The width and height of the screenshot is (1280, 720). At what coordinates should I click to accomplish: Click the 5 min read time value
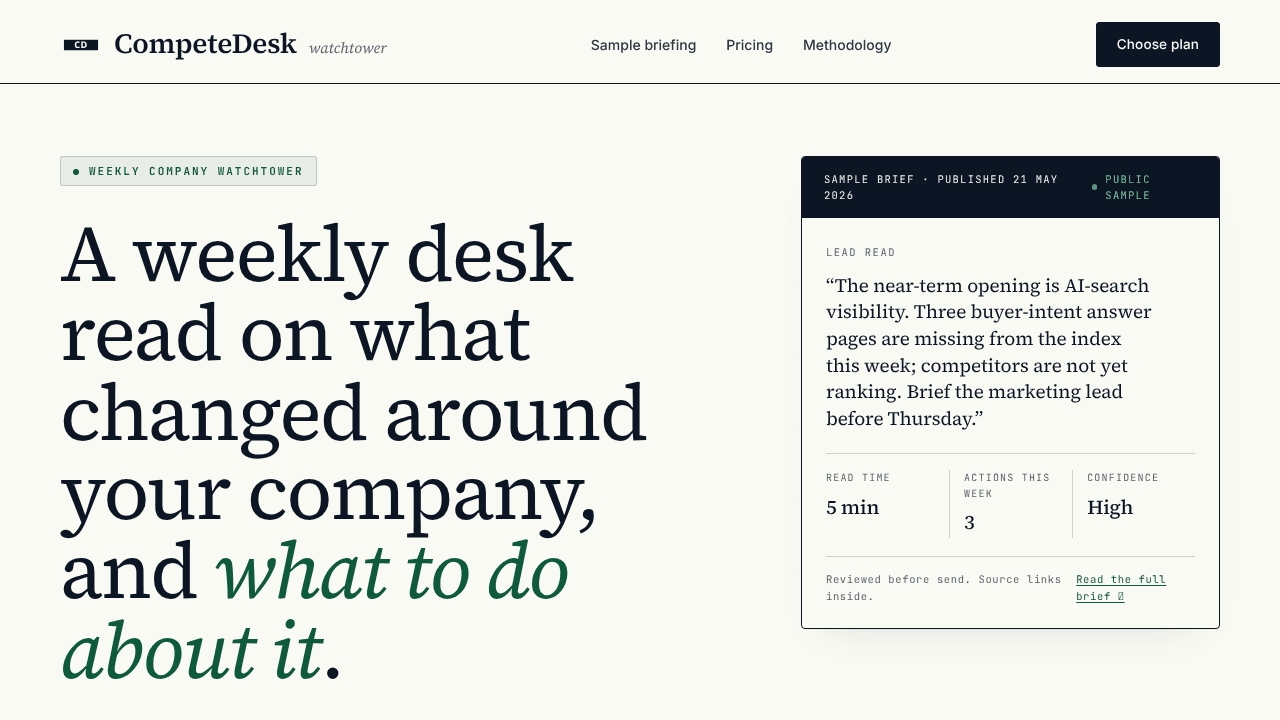click(x=852, y=507)
